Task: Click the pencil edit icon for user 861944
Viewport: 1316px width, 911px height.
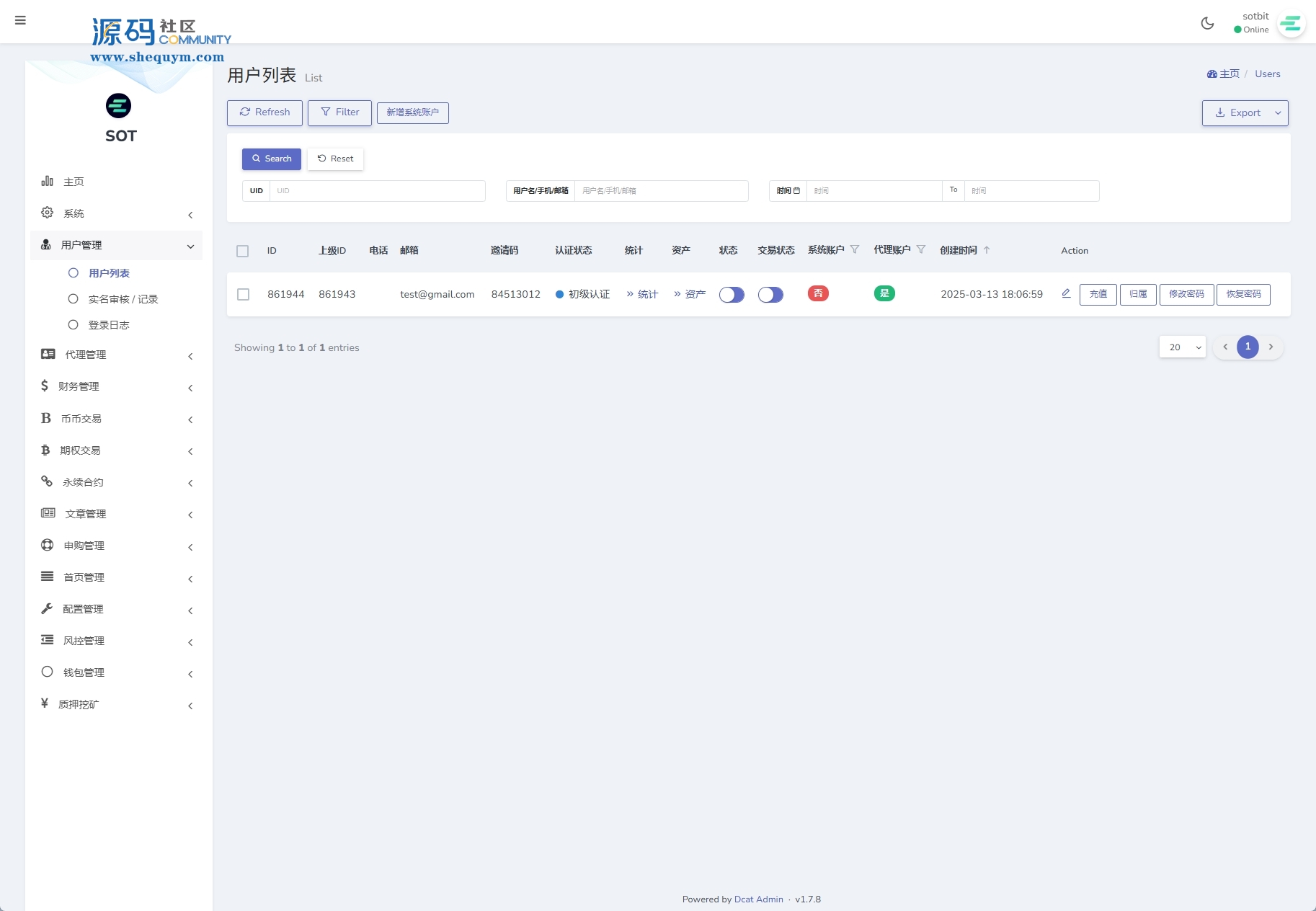Action: tap(1066, 293)
